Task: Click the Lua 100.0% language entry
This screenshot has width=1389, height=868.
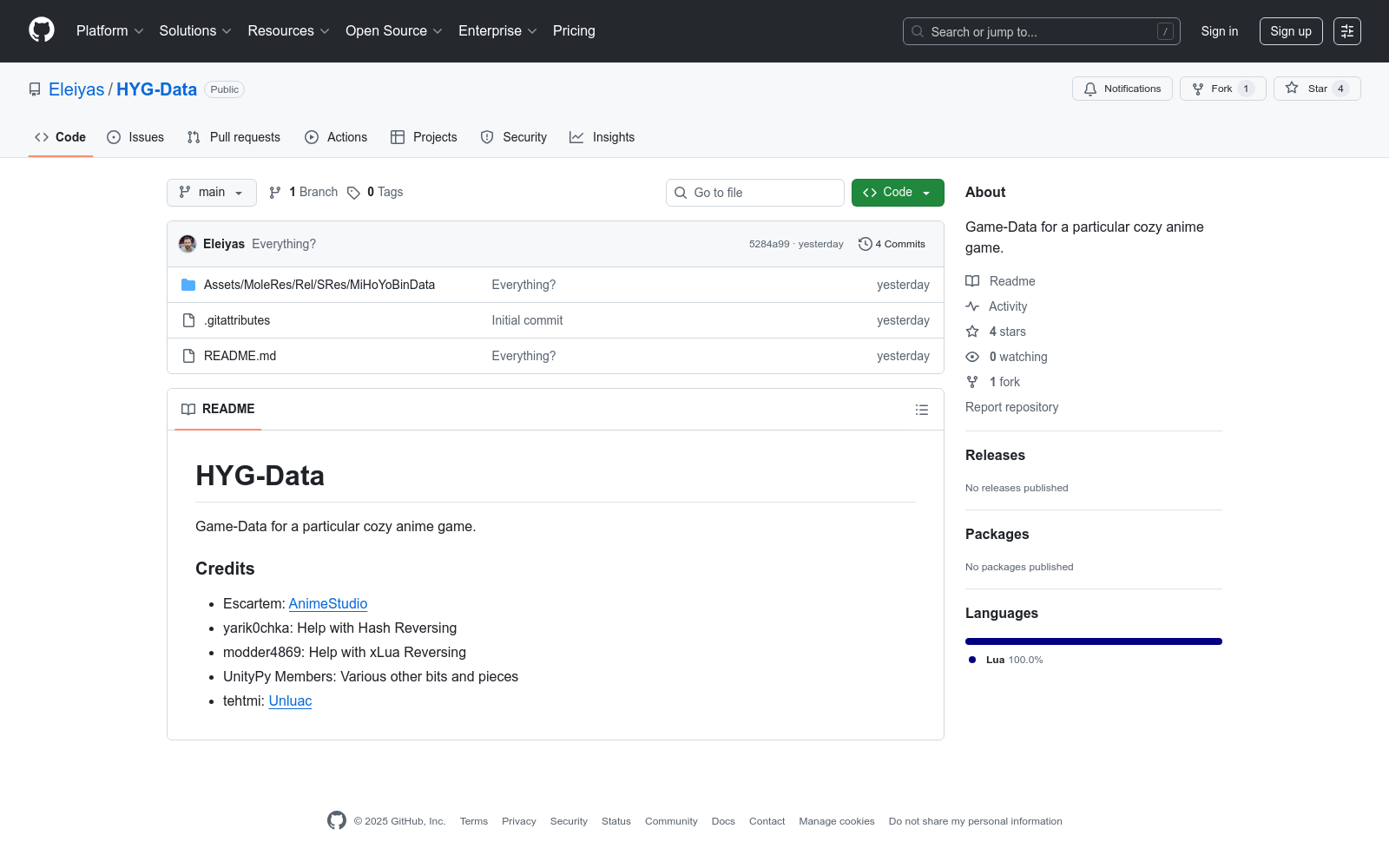Action: click(x=1006, y=660)
